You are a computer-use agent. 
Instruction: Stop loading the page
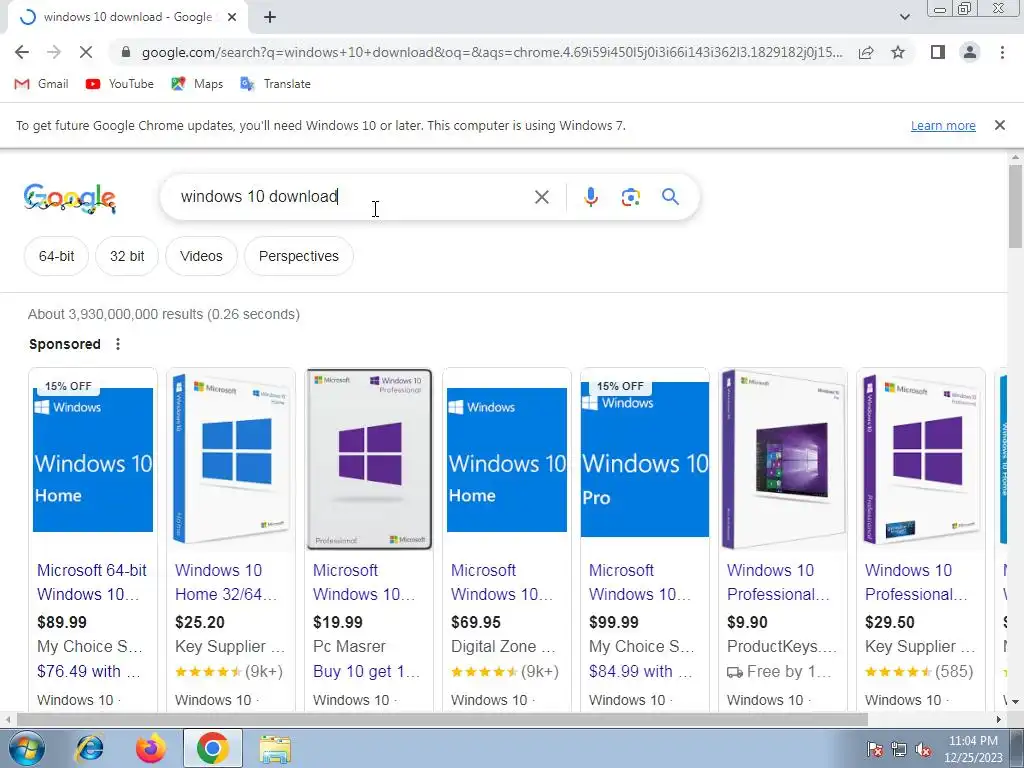86,52
